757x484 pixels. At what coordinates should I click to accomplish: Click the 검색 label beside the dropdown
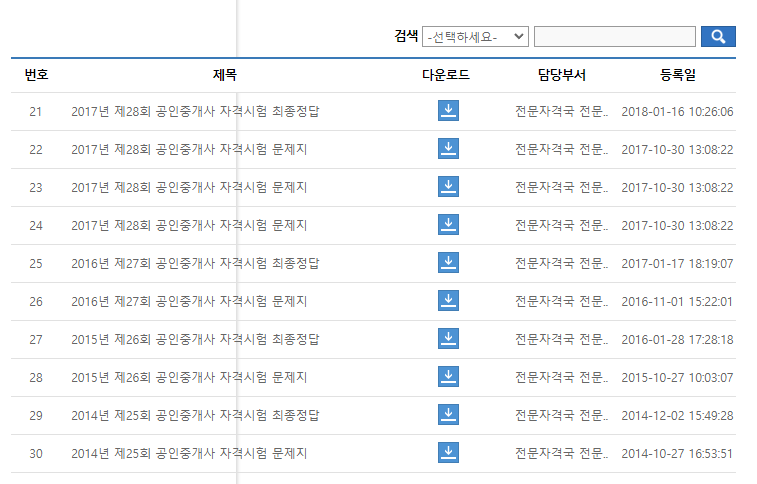pos(406,36)
